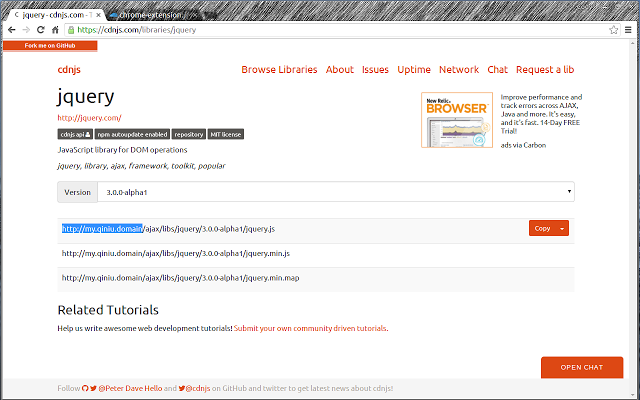Screen dimensions: 640x400
Task: Open the @Peter Dave Hello footer link
Action: [130, 388]
